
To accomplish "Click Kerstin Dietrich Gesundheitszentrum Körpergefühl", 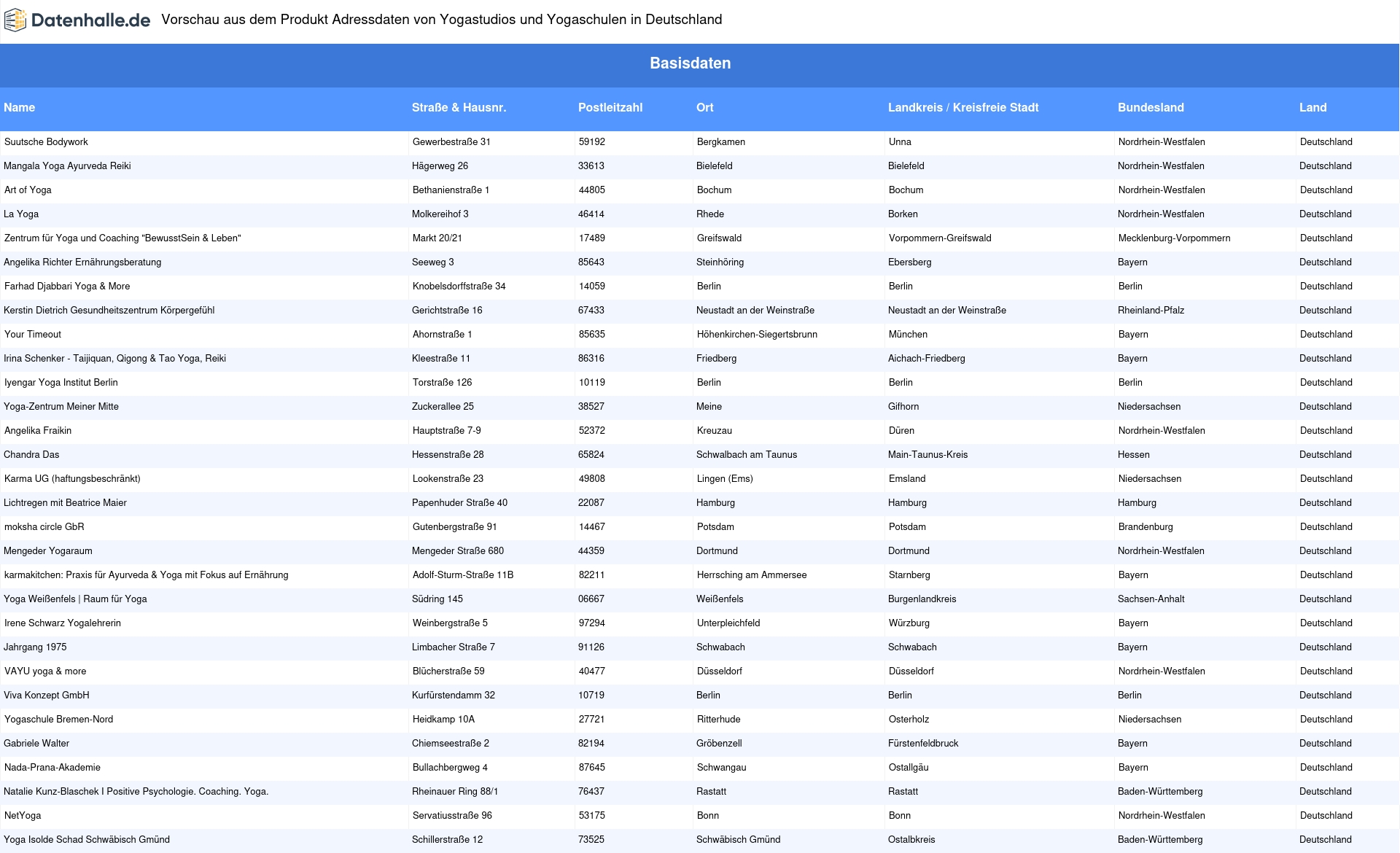I will tap(109, 310).
